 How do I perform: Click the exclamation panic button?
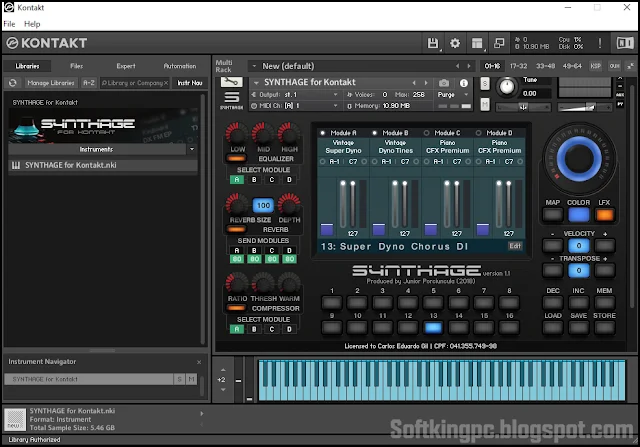[x=600, y=43]
